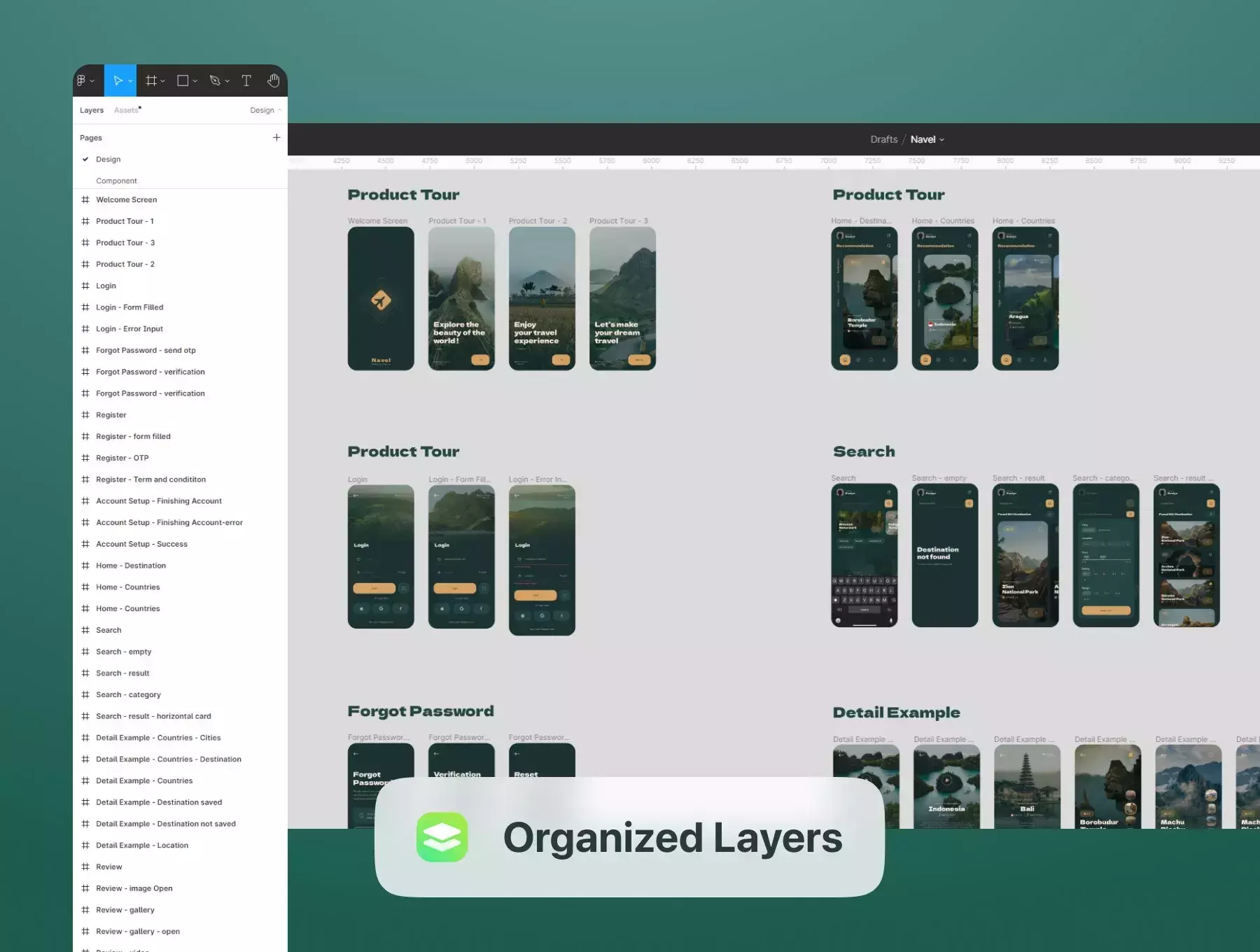Click frame icon beside Review layer

point(85,867)
